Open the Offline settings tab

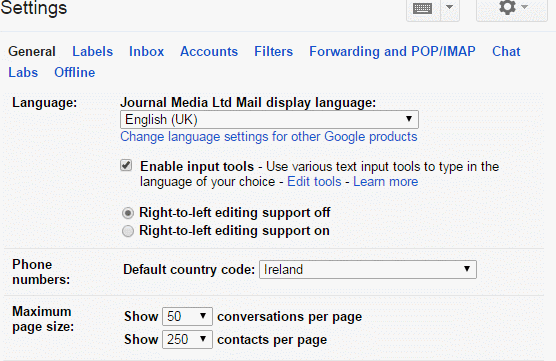tap(74, 72)
